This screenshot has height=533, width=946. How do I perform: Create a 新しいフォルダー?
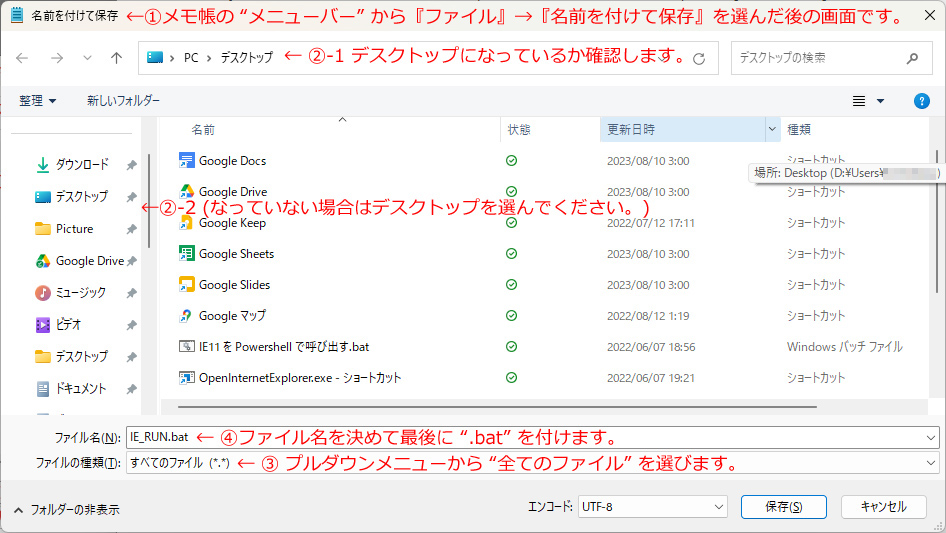123,101
